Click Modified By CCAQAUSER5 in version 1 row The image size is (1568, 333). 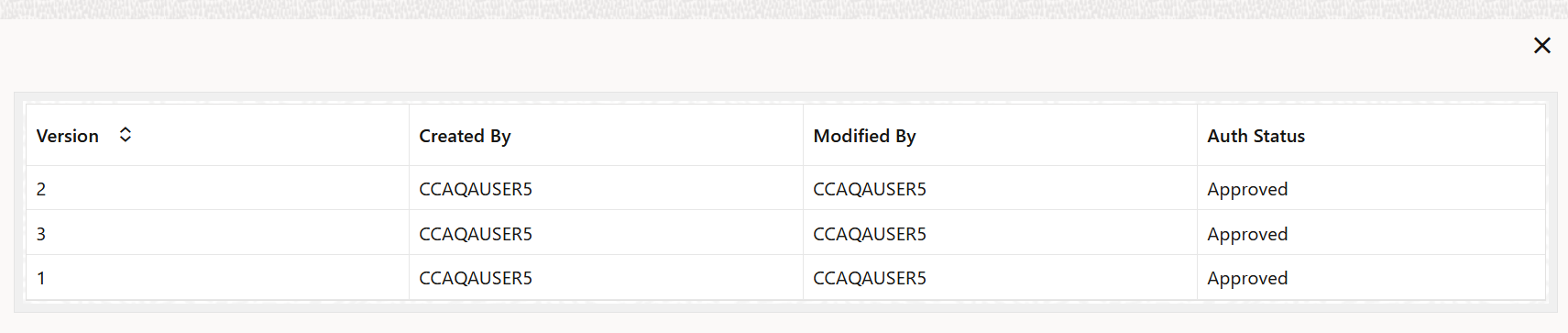870,278
